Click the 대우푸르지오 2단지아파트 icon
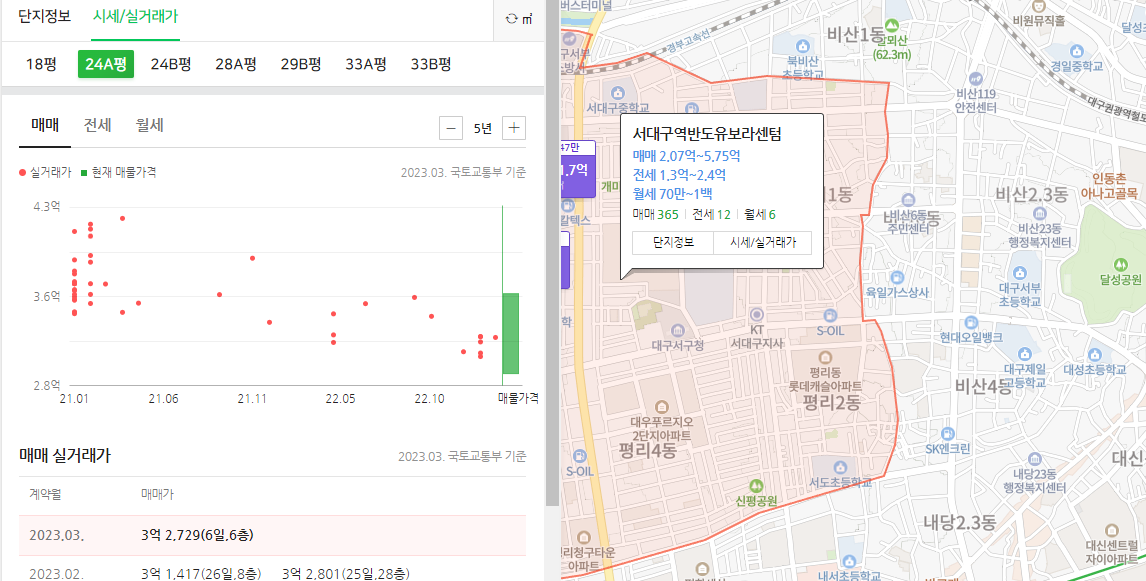This screenshot has height=581, width=1146. (x=662, y=406)
